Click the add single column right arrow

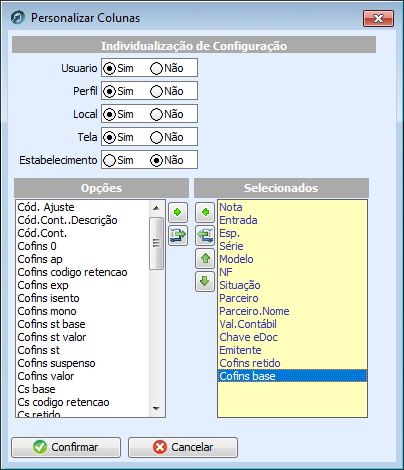[x=178, y=212]
